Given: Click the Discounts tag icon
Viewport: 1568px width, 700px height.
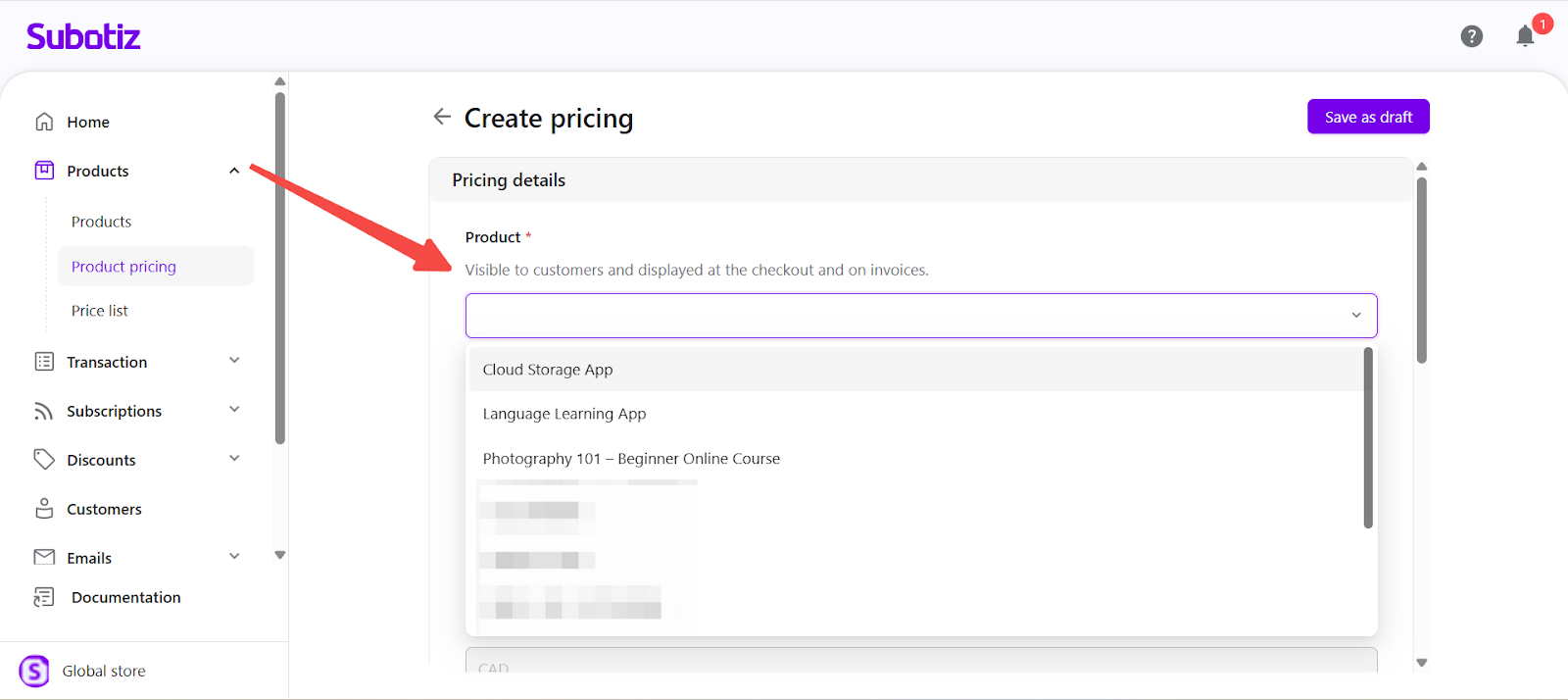Looking at the screenshot, I should click(x=44, y=459).
